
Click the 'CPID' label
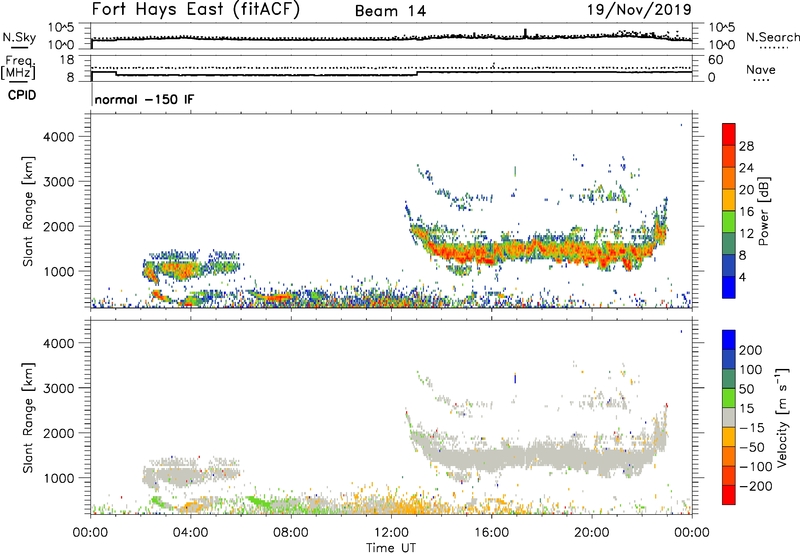click(22, 95)
